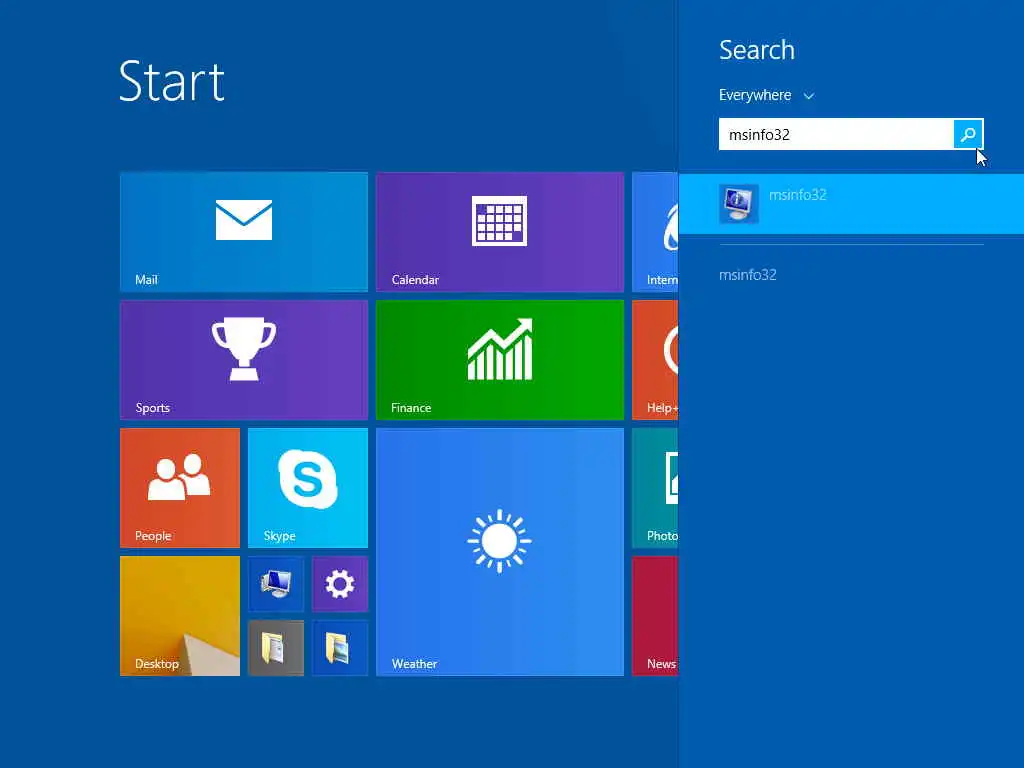Open the PC settings gear tile
Image resolution: width=1024 pixels, height=768 pixels.
tap(340, 584)
